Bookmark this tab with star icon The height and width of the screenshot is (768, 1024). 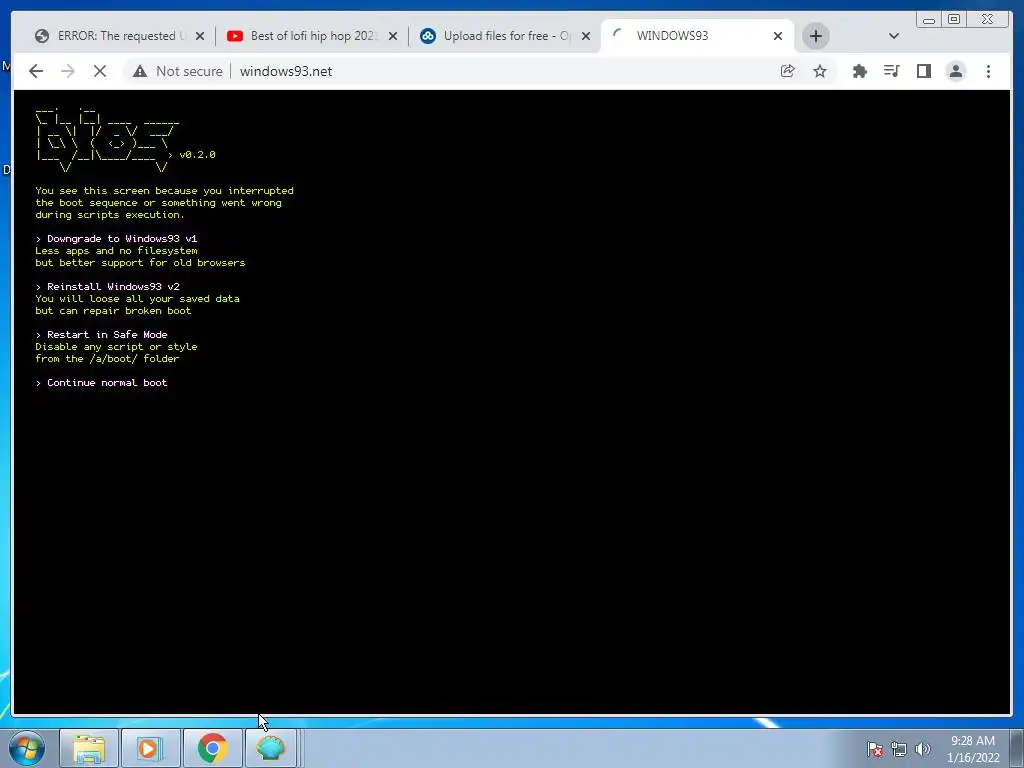tap(820, 71)
